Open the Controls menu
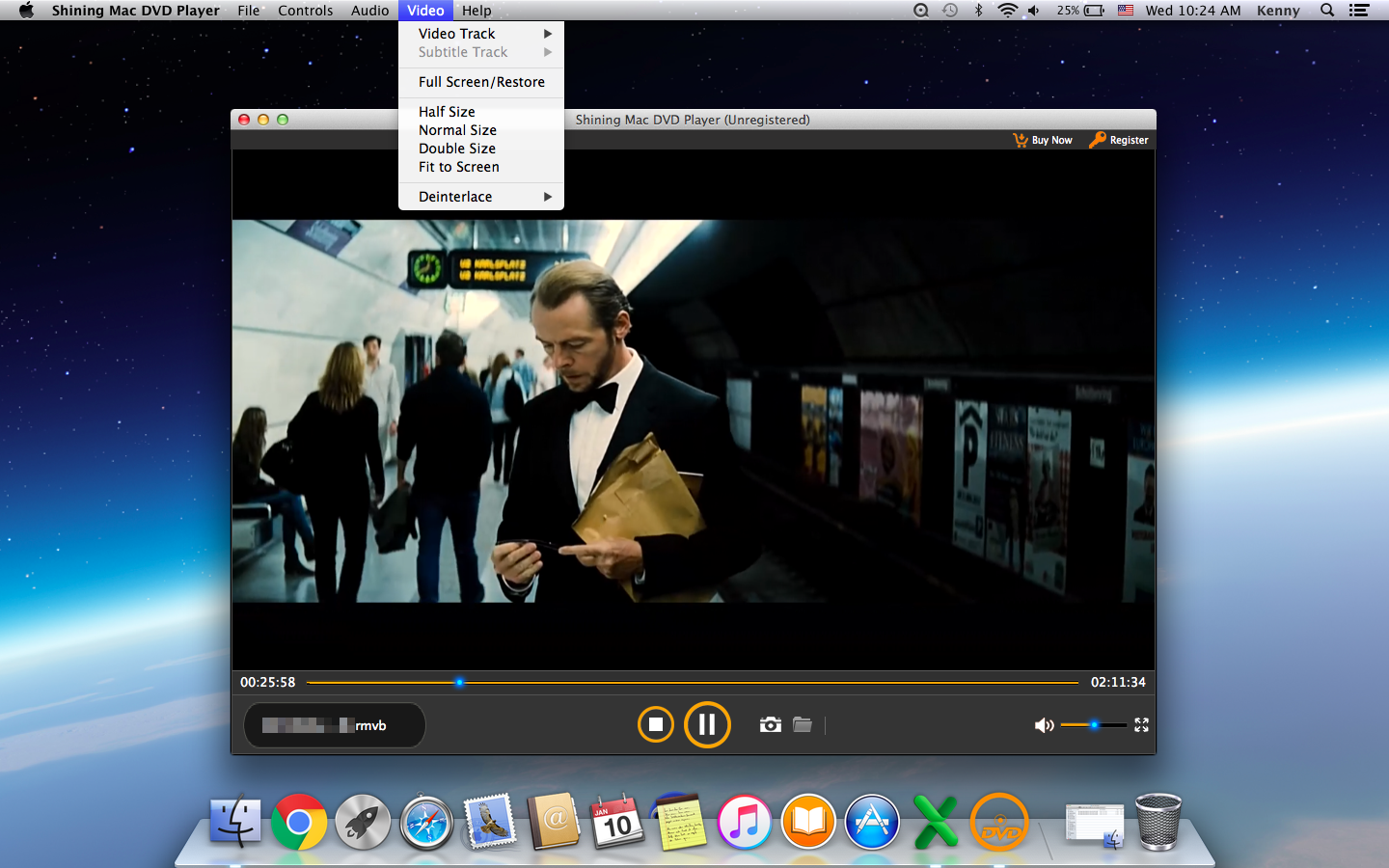 [x=305, y=11]
